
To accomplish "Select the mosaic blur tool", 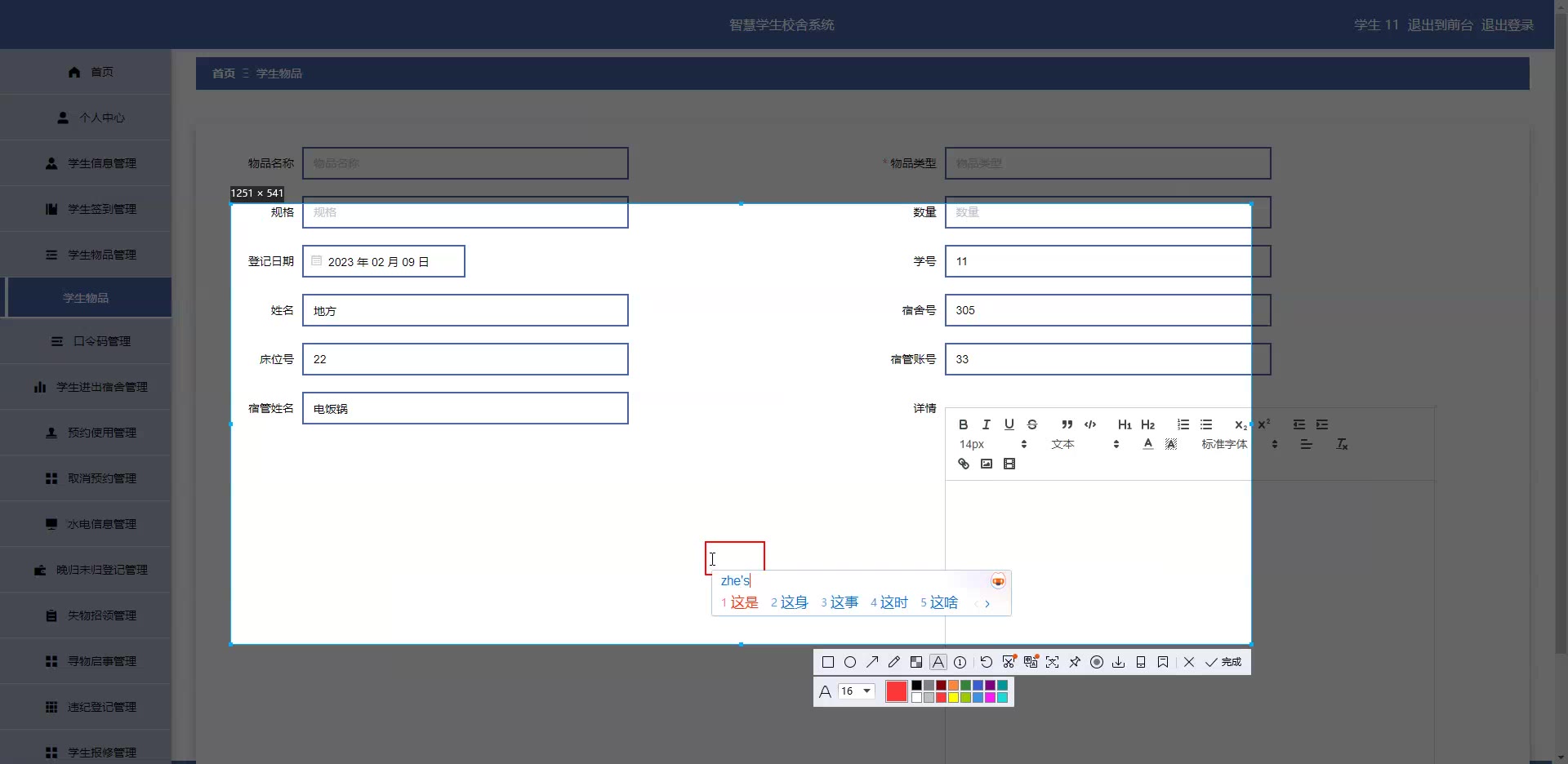I will click(x=916, y=662).
